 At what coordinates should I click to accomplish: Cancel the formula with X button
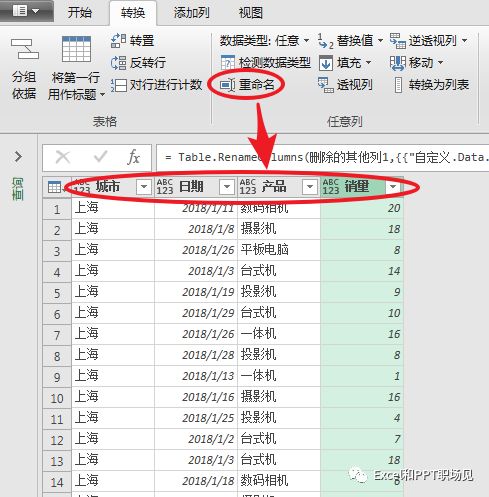pyautogui.click(x=63, y=157)
